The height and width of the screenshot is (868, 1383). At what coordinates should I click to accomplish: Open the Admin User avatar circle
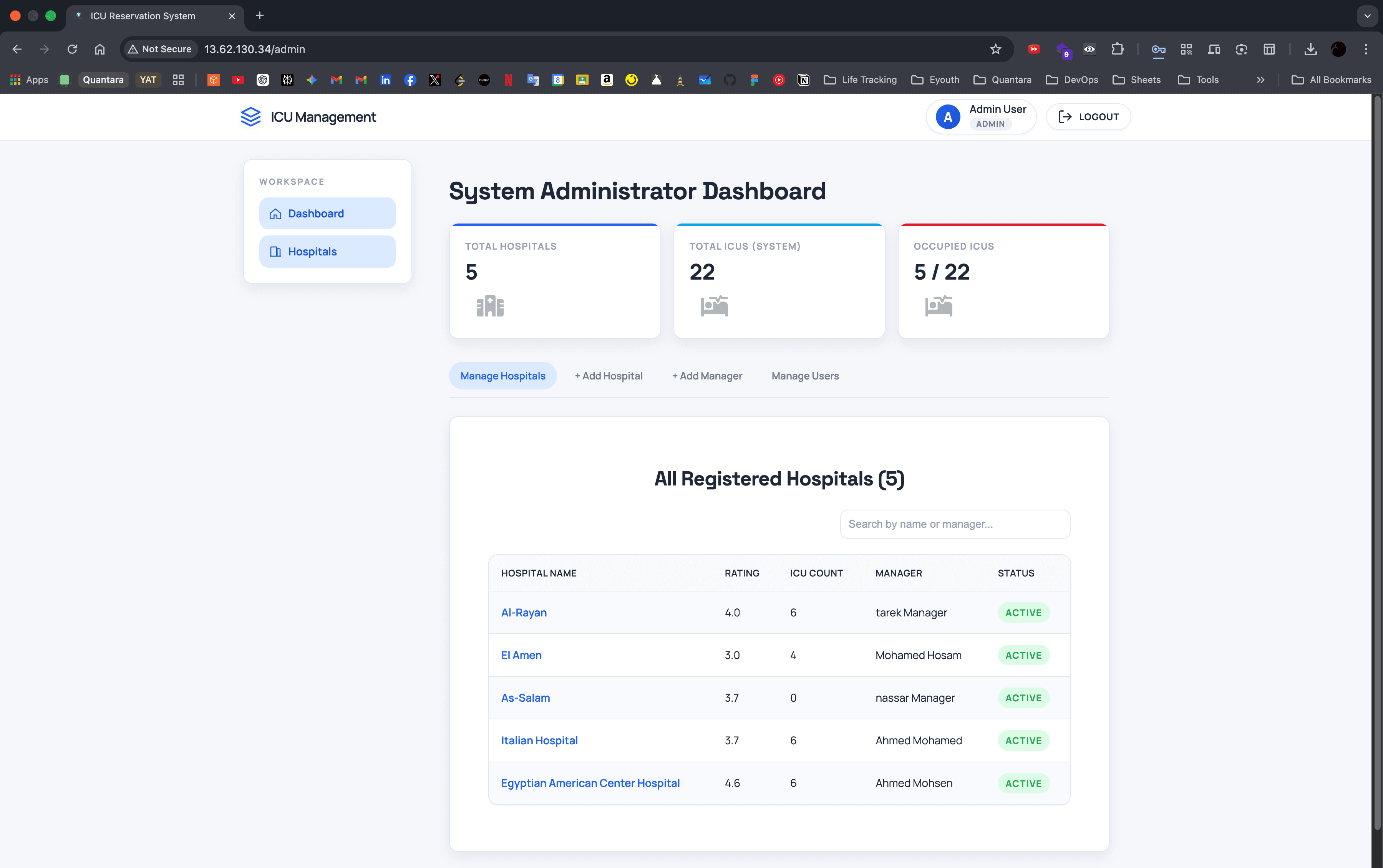pyautogui.click(x=947, y=116)
